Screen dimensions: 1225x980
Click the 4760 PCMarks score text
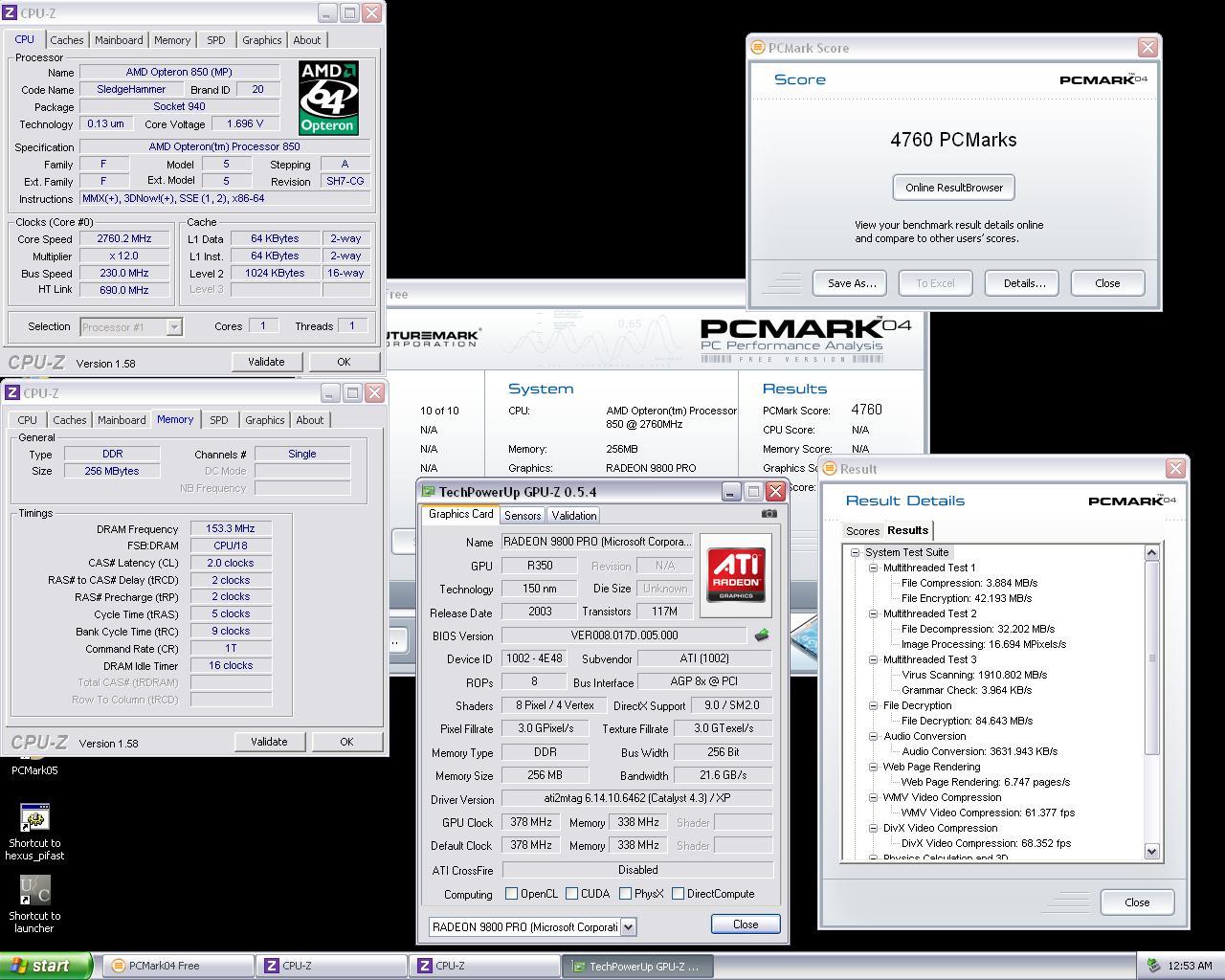click(x=953, y=140)
